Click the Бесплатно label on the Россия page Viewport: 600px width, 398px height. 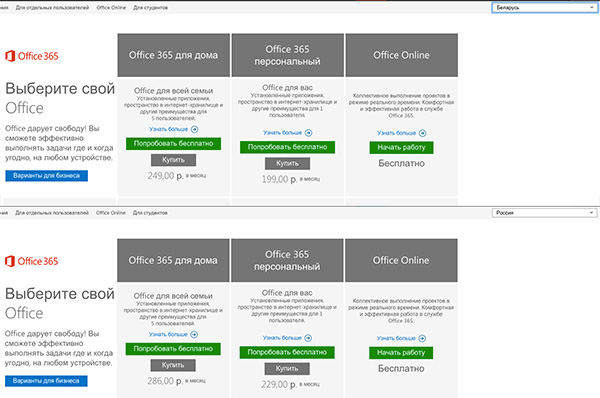[x=401, y=369]
